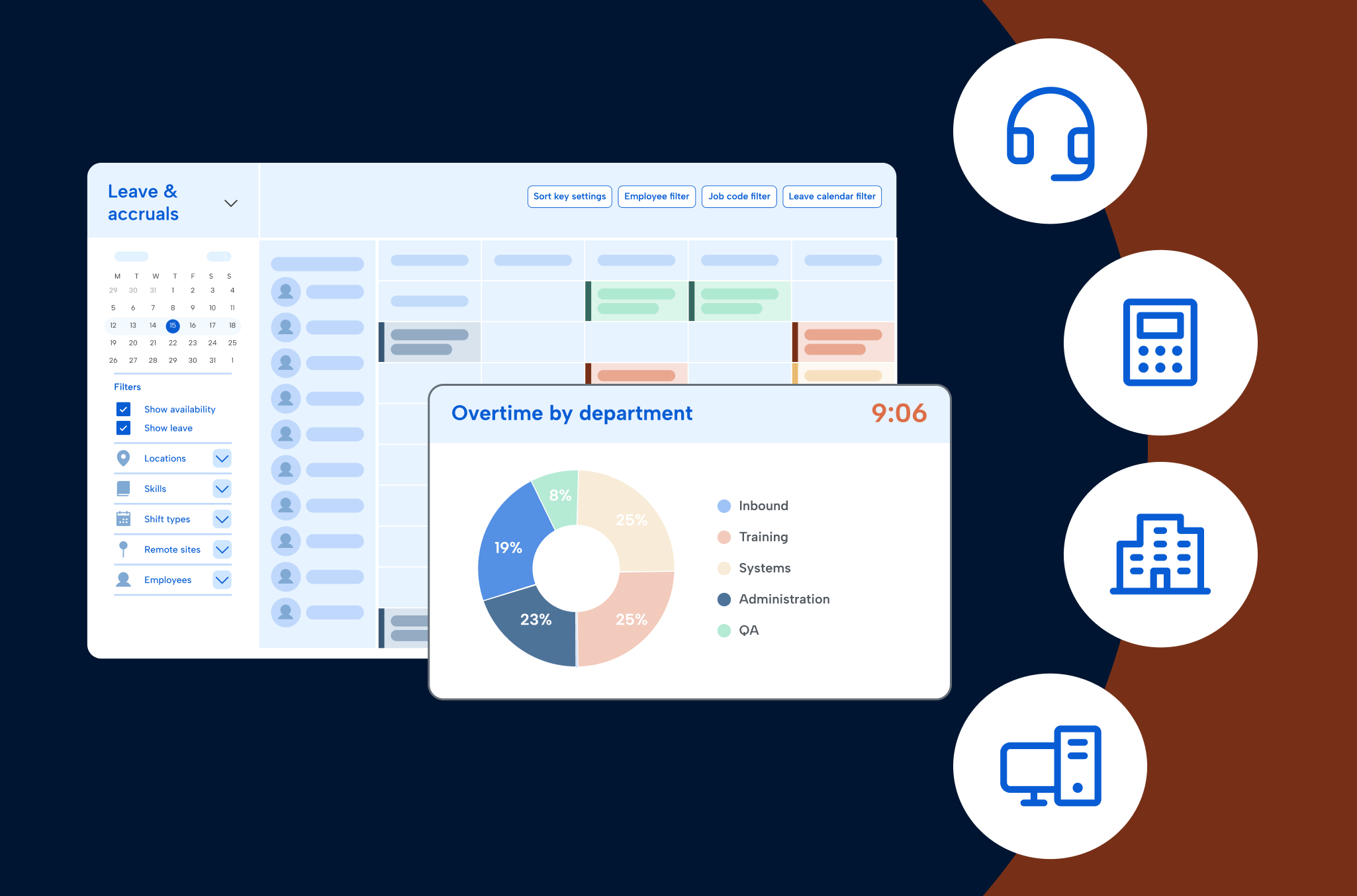This screenshot has height=896, width=1357.
Task: Click the Show availability label
Action: [180, 410]
